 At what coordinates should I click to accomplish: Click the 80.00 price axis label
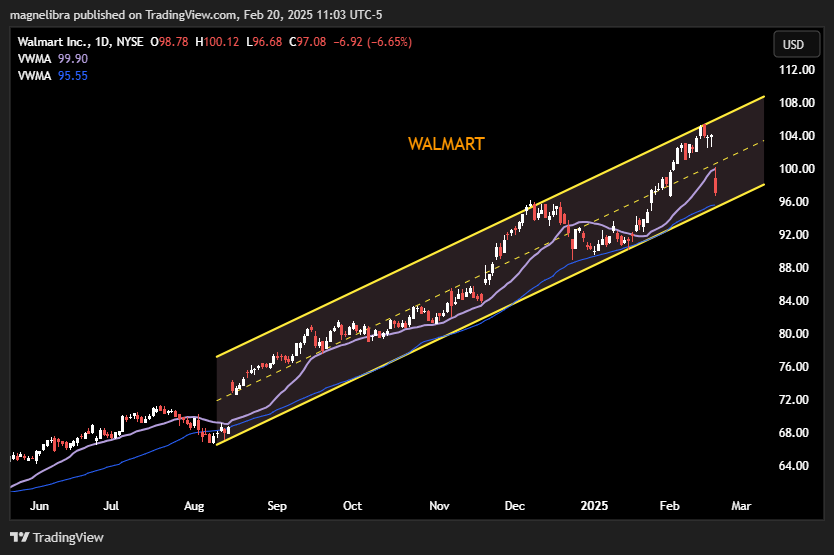point(794,334)
